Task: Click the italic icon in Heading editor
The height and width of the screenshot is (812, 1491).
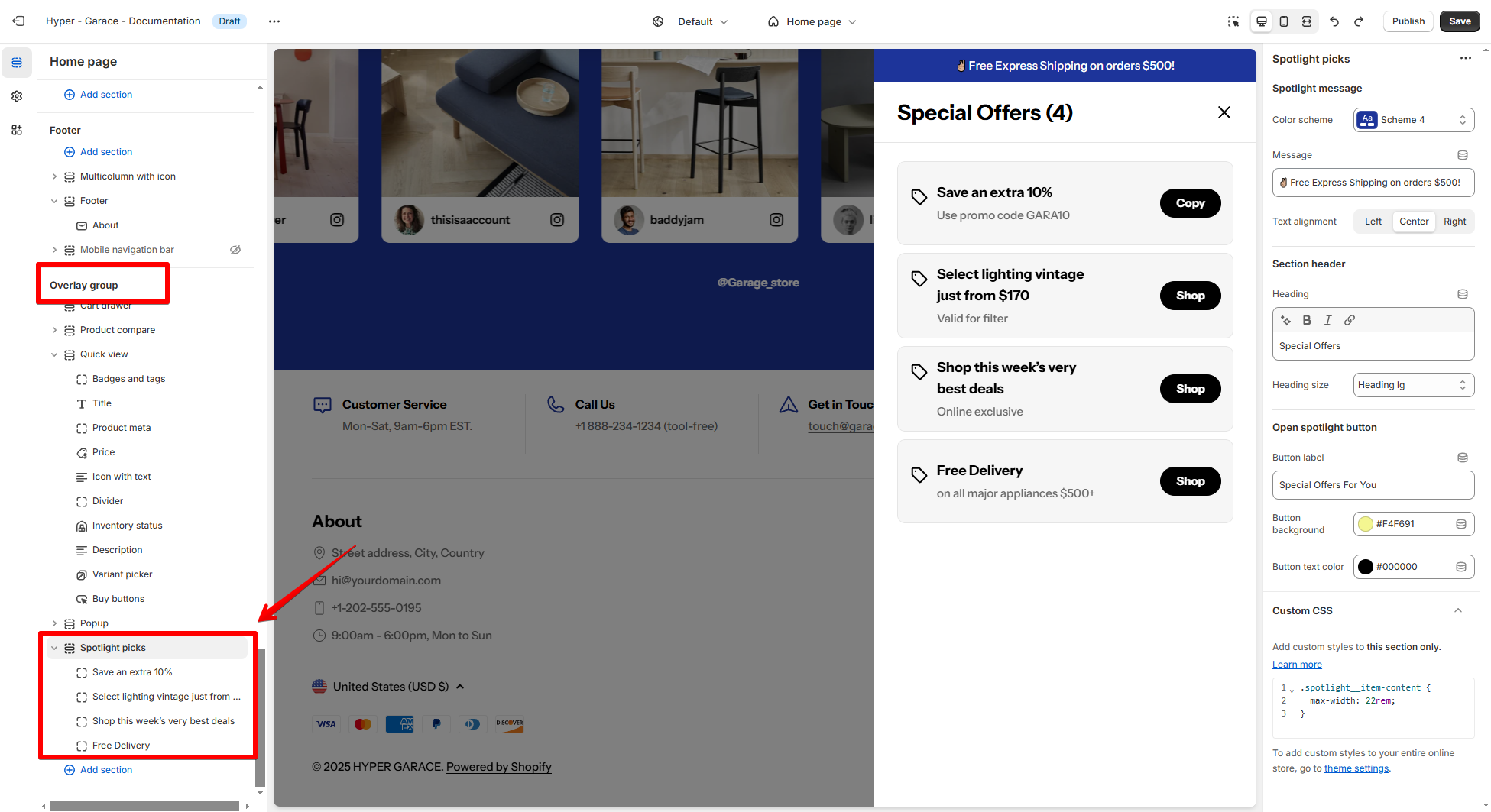Action: pos(1328,320)
